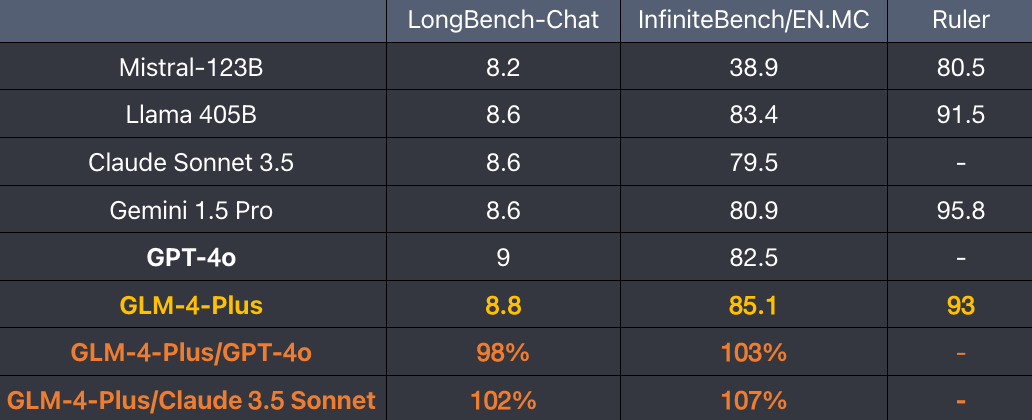This screenshot has width=1032, height=420.
Task: Click GLM-4-Plus InfiniteBench score 85.1
Action: (x=754, y=305)
